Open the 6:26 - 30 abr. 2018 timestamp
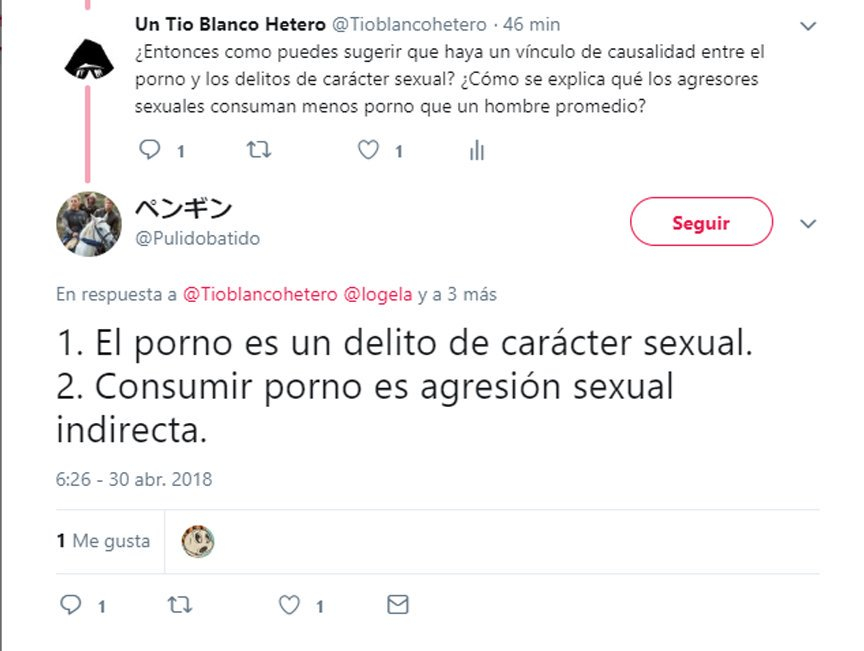The image size is (864, 651). pyautogui.click(x=134, y=479)
